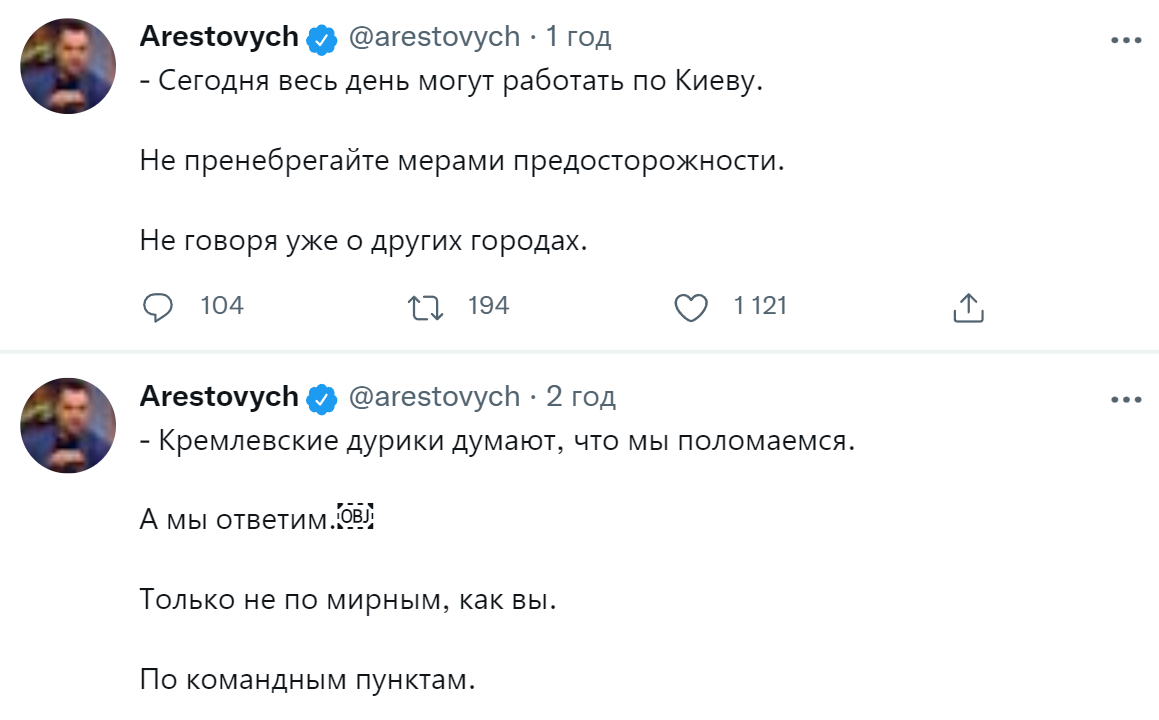Click the verified checkmark on the second tweet
This screenshot has height=720, width=1159.
[x=320, y=396]
